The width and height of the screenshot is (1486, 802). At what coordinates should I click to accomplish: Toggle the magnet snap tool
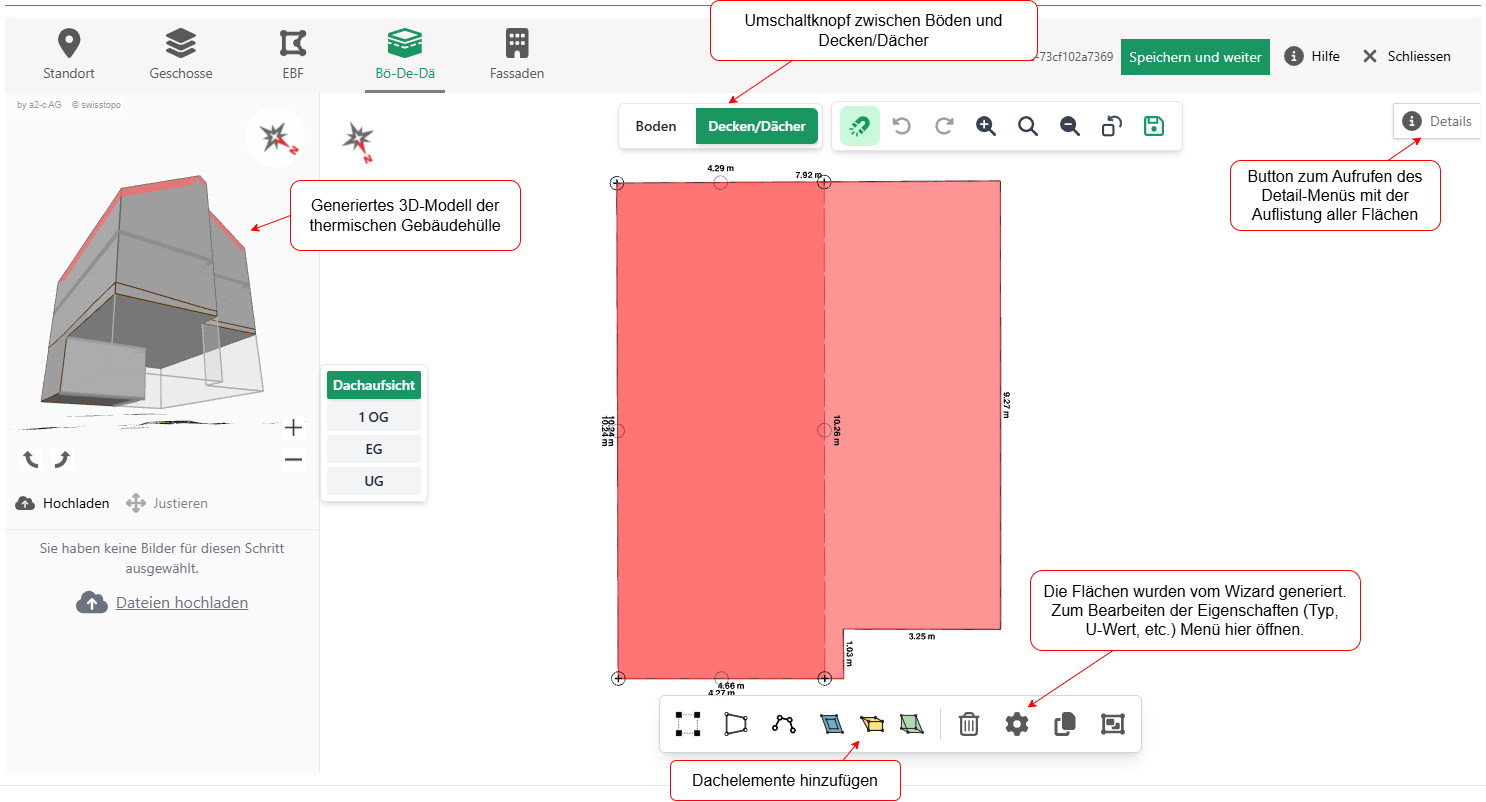(x=860, y=126)
